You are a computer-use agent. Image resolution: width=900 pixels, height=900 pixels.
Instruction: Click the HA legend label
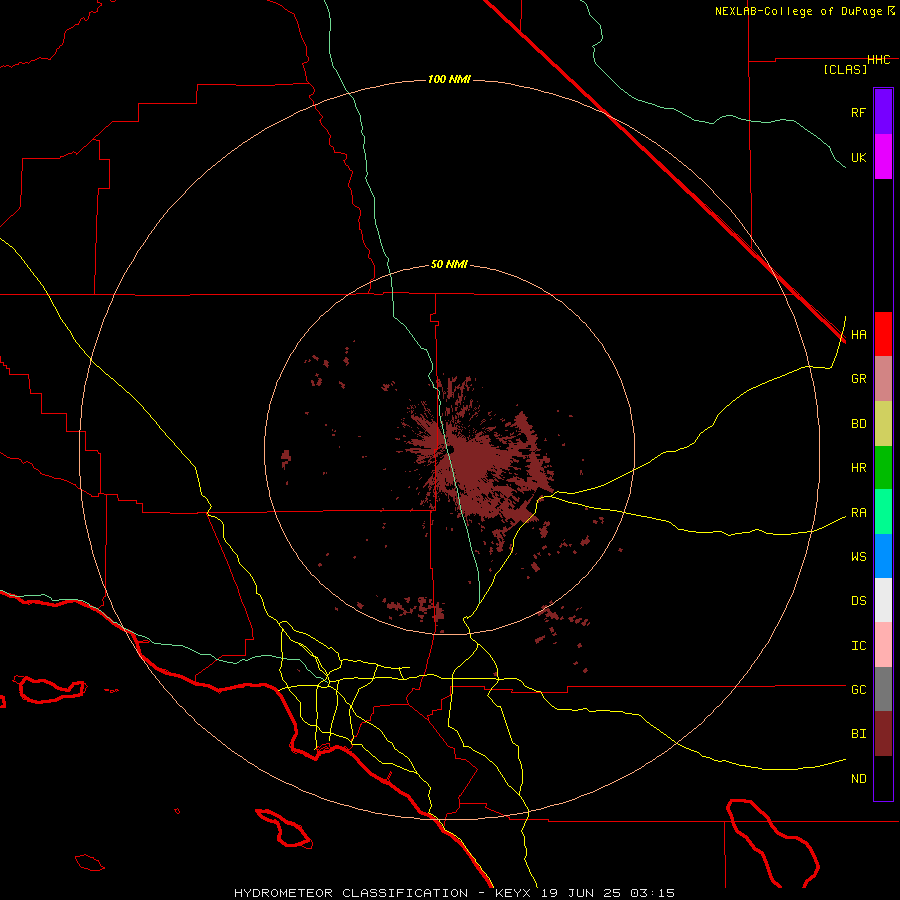pyautogui.click(x=858, y=335)
